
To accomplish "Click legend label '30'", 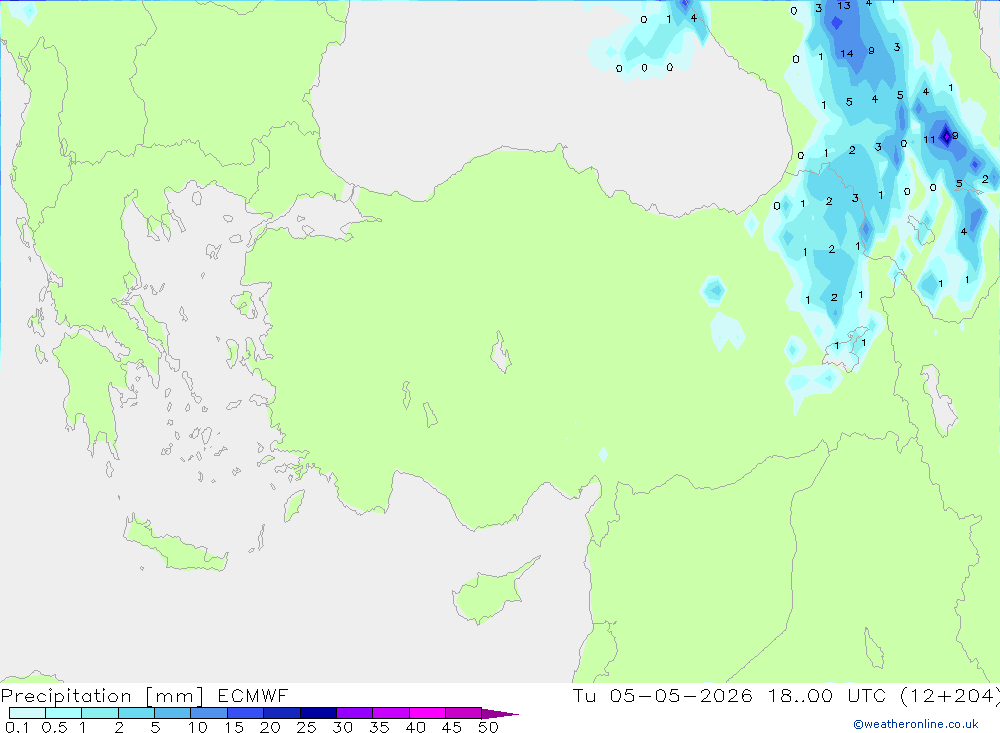I will coord(343,727).
